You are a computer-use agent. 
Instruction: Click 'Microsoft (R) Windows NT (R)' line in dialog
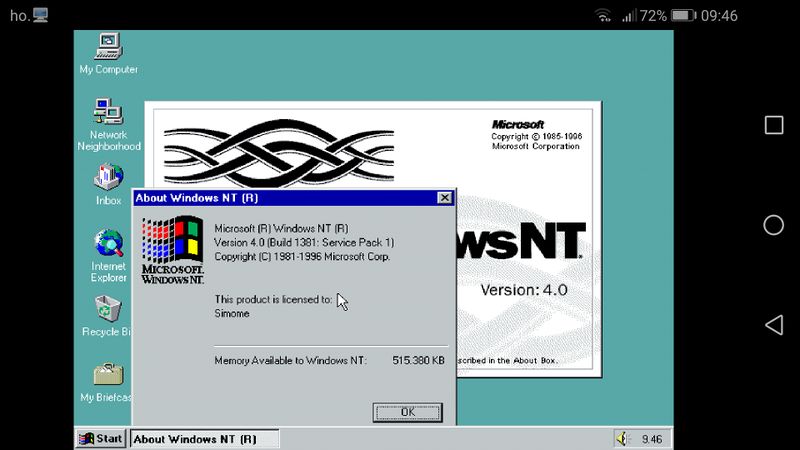click(281, 229)
